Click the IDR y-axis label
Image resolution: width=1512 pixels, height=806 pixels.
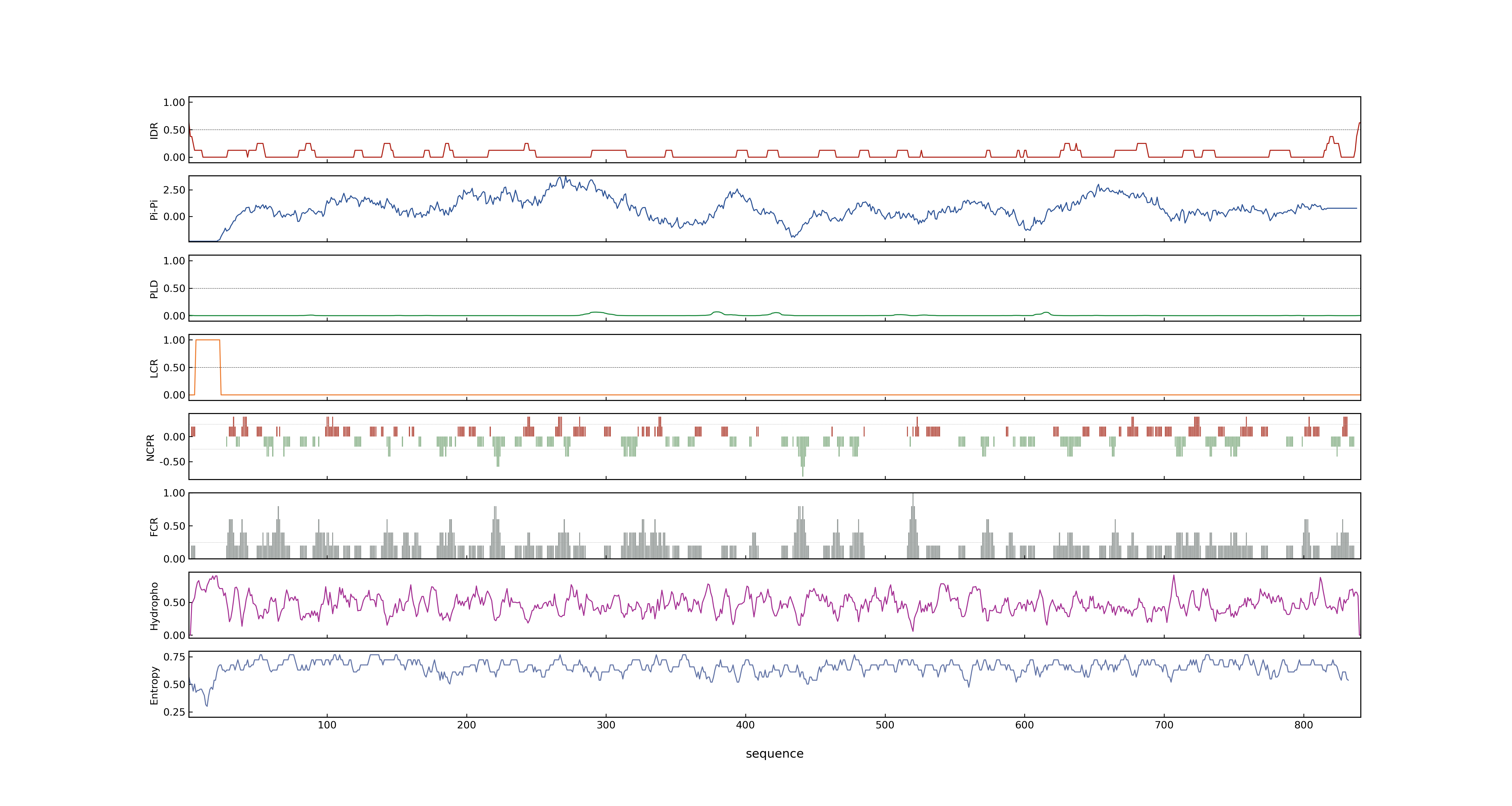point(154,130)
